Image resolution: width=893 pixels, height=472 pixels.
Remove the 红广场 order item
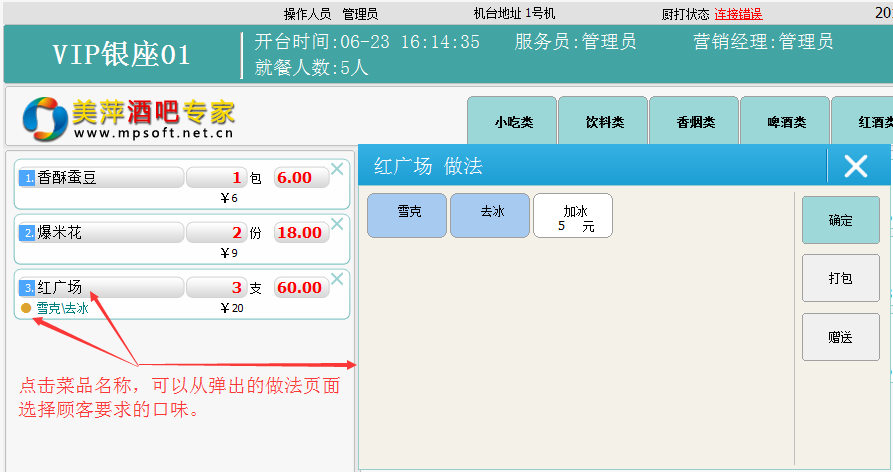(337, 279)
